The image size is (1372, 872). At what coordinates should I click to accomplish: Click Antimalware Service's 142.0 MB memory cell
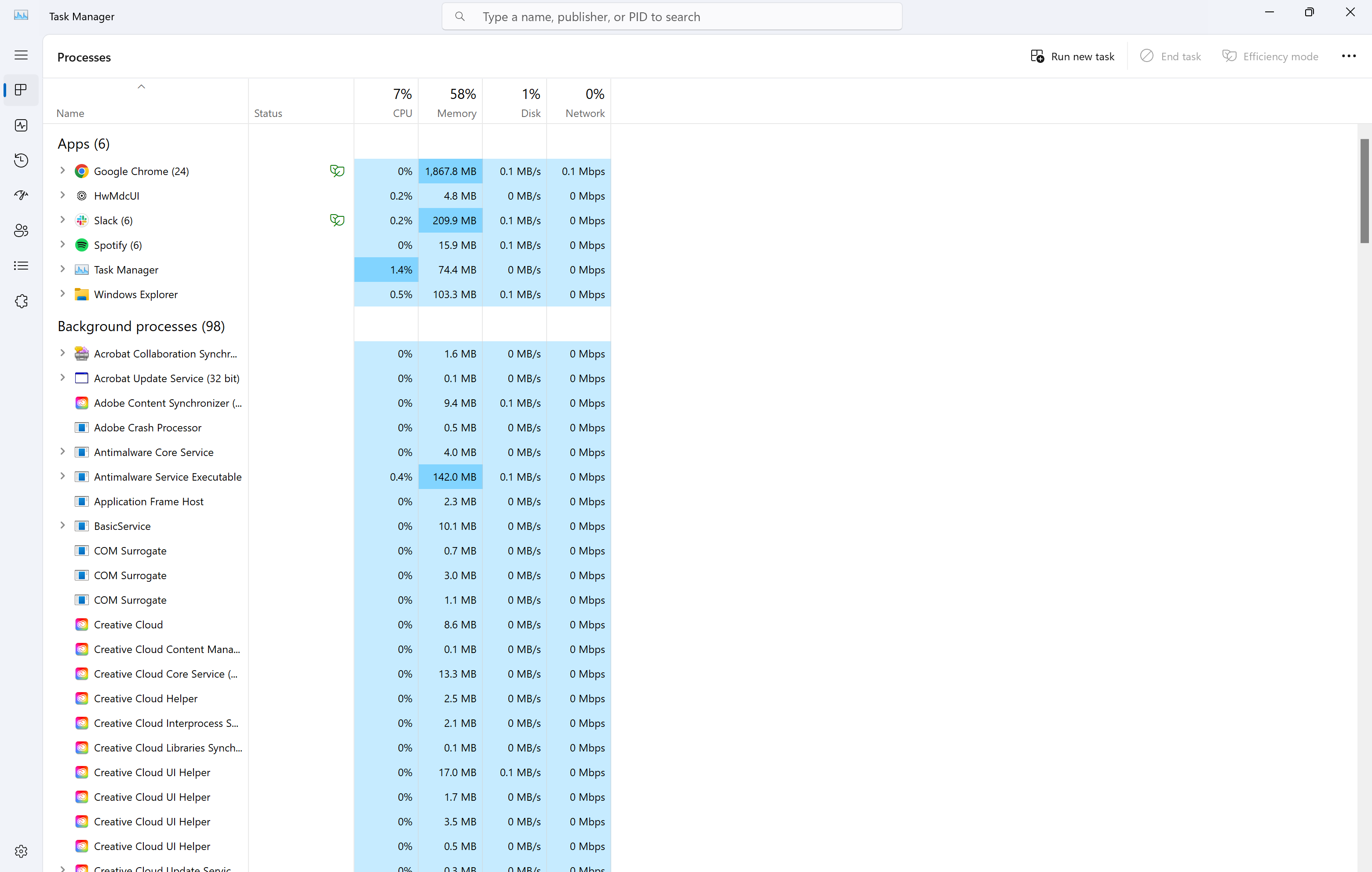pos(451,477)
